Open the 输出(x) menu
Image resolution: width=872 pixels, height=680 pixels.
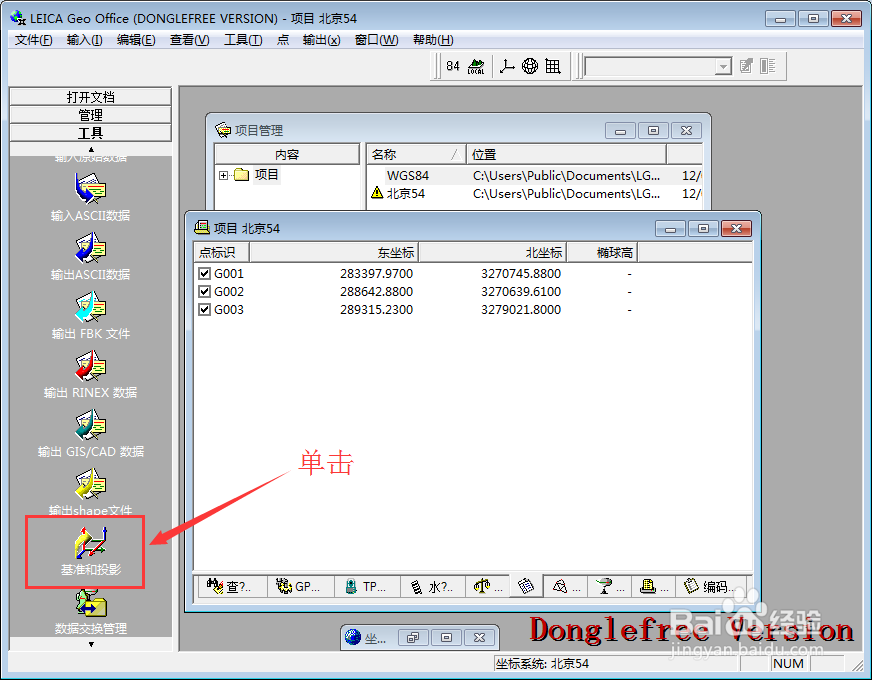point(321,40)
